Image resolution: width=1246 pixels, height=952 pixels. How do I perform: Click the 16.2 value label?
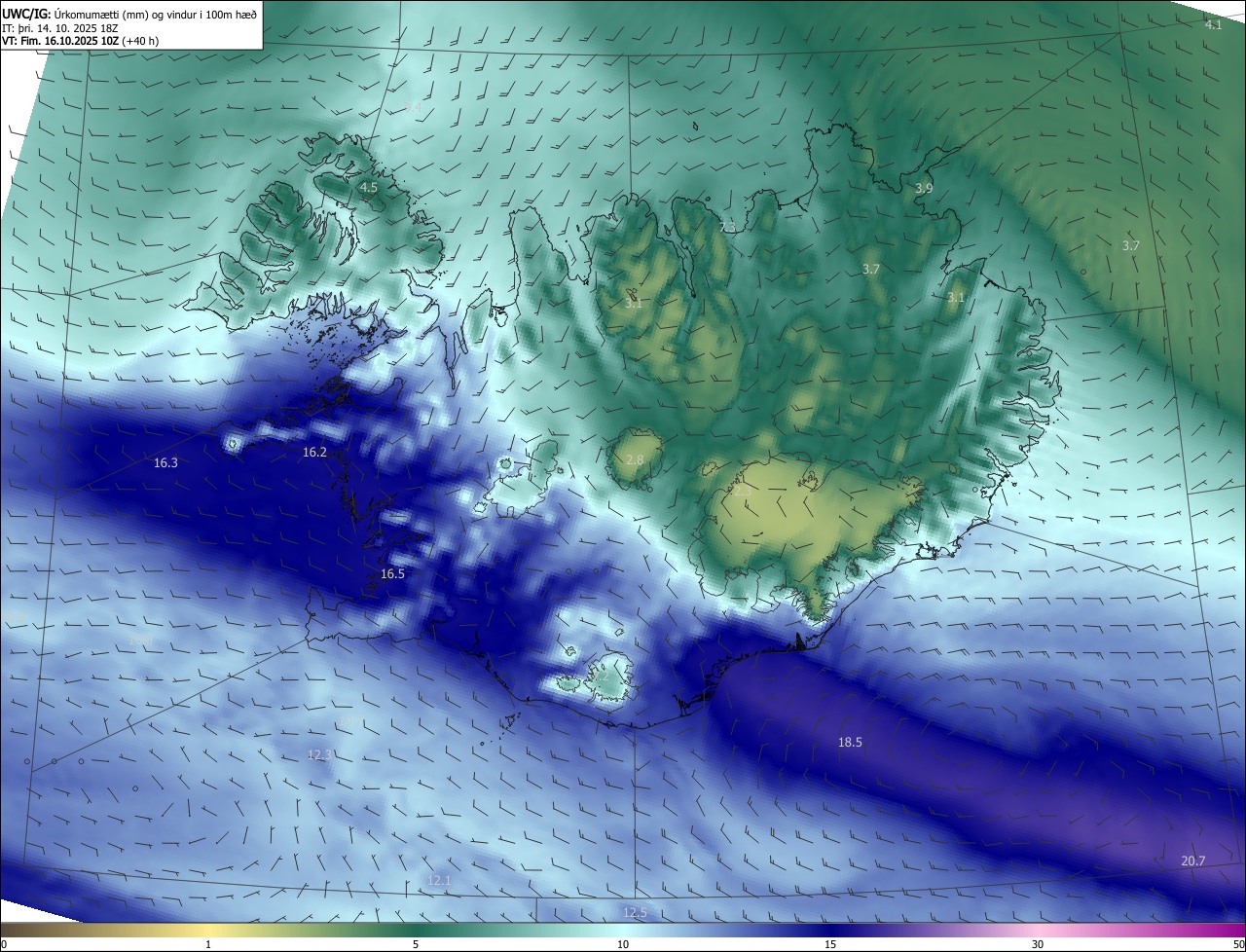pyautogui.click(x=314, y=453)
